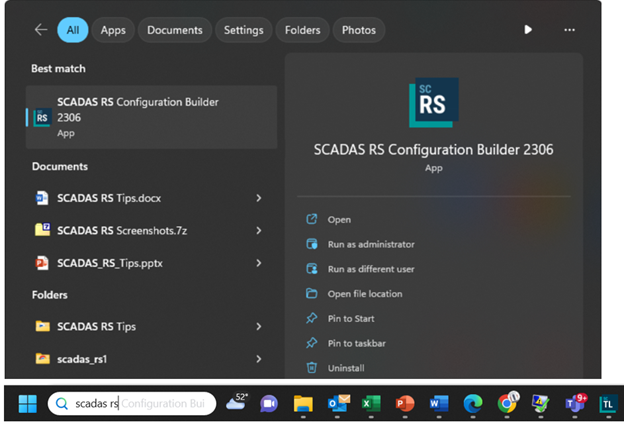Open the video chat app in the taskbar
Image resolution: width=624 pixels, height=424 pixels.
pyautogui.click(x=269, y=404)
